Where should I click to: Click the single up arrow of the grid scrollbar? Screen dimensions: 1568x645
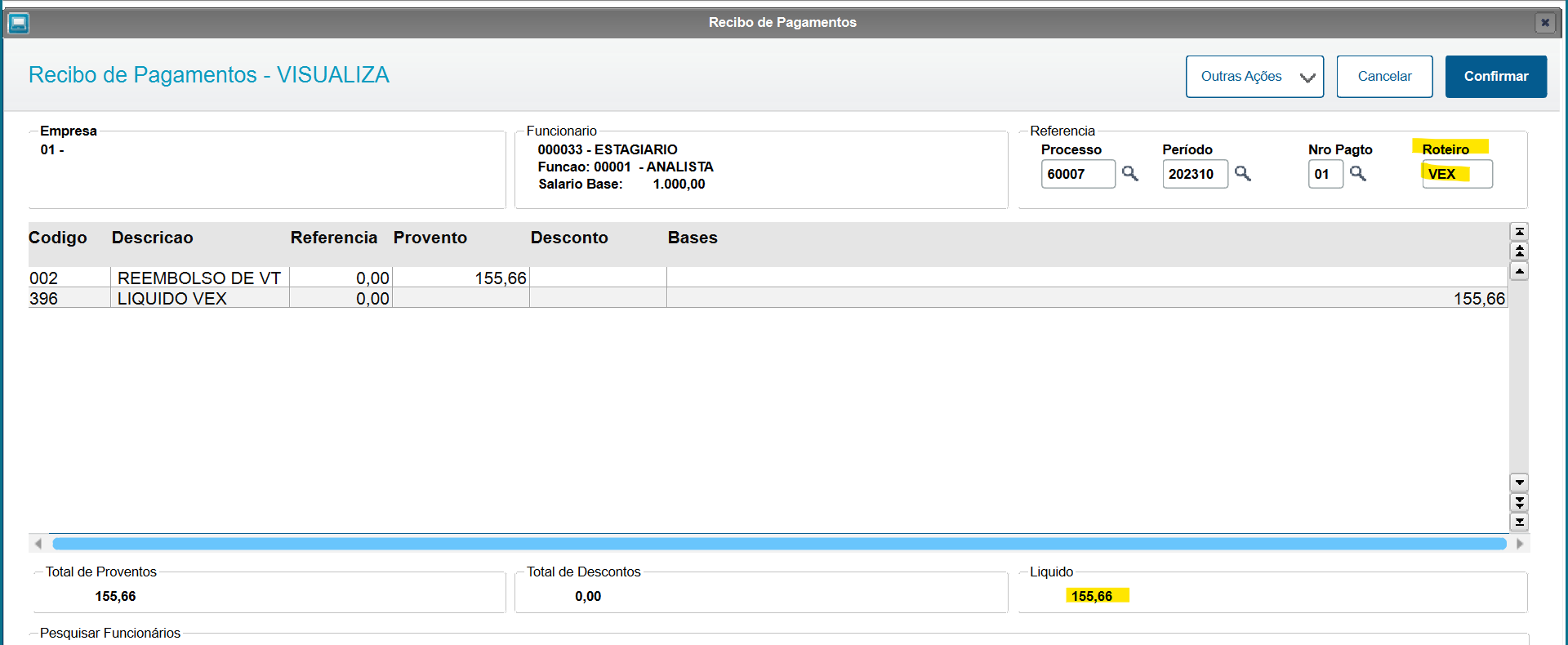point(1520,271)
